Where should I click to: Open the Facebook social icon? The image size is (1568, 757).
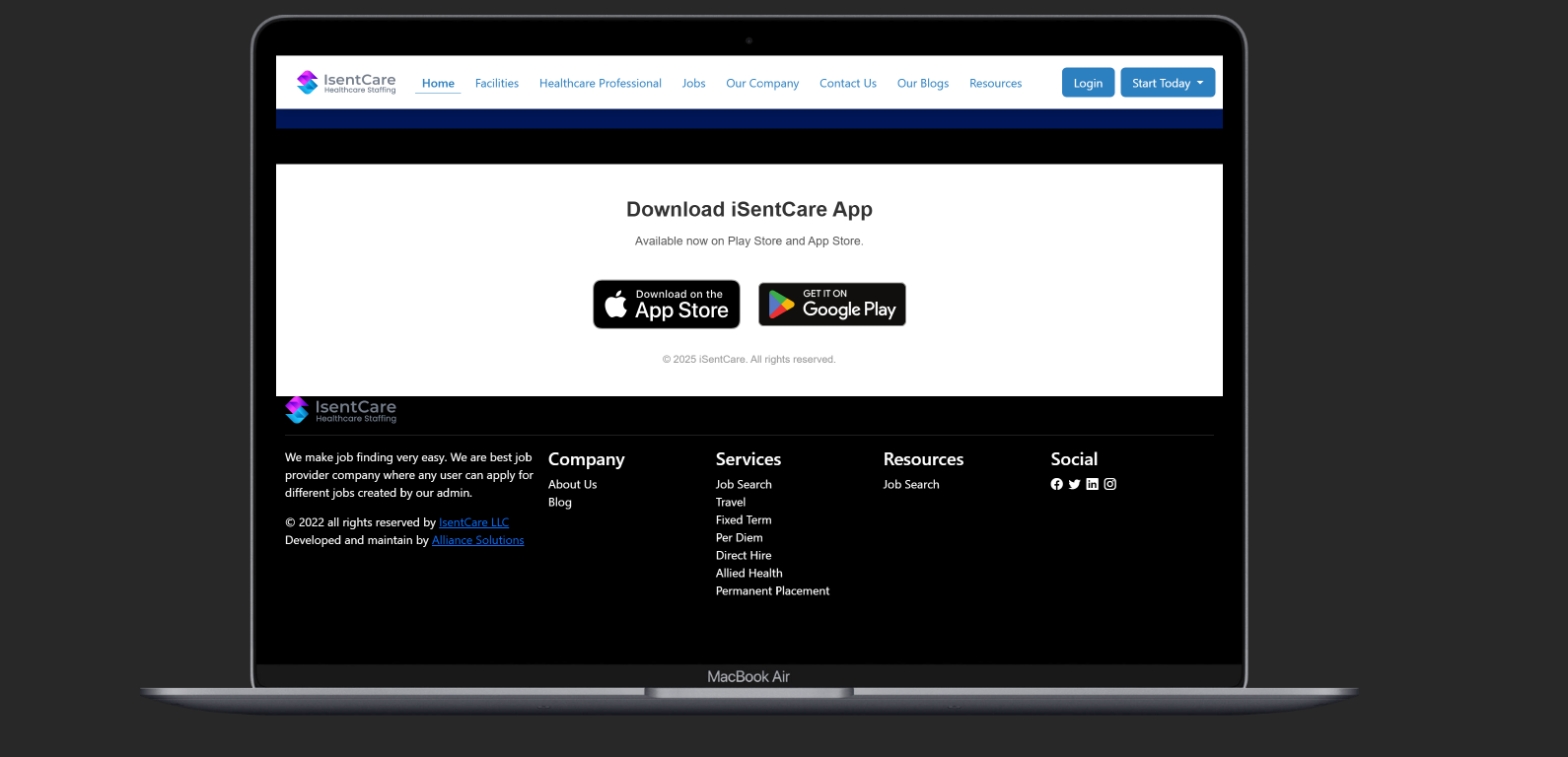[x=1056, y=484]
